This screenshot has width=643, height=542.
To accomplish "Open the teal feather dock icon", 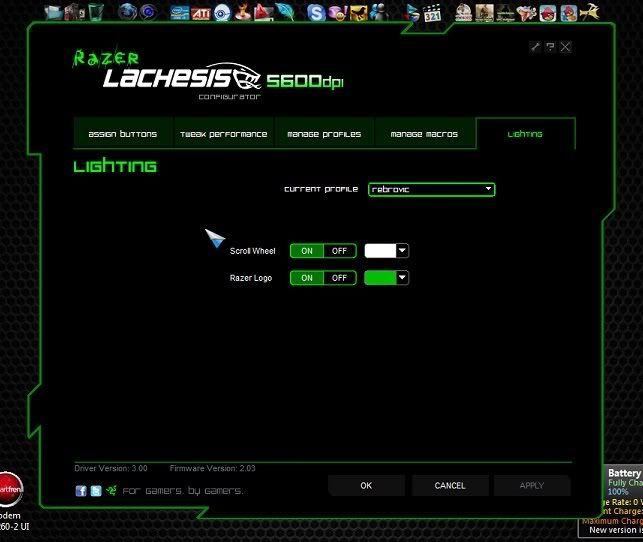I will [x=285, y=12].
